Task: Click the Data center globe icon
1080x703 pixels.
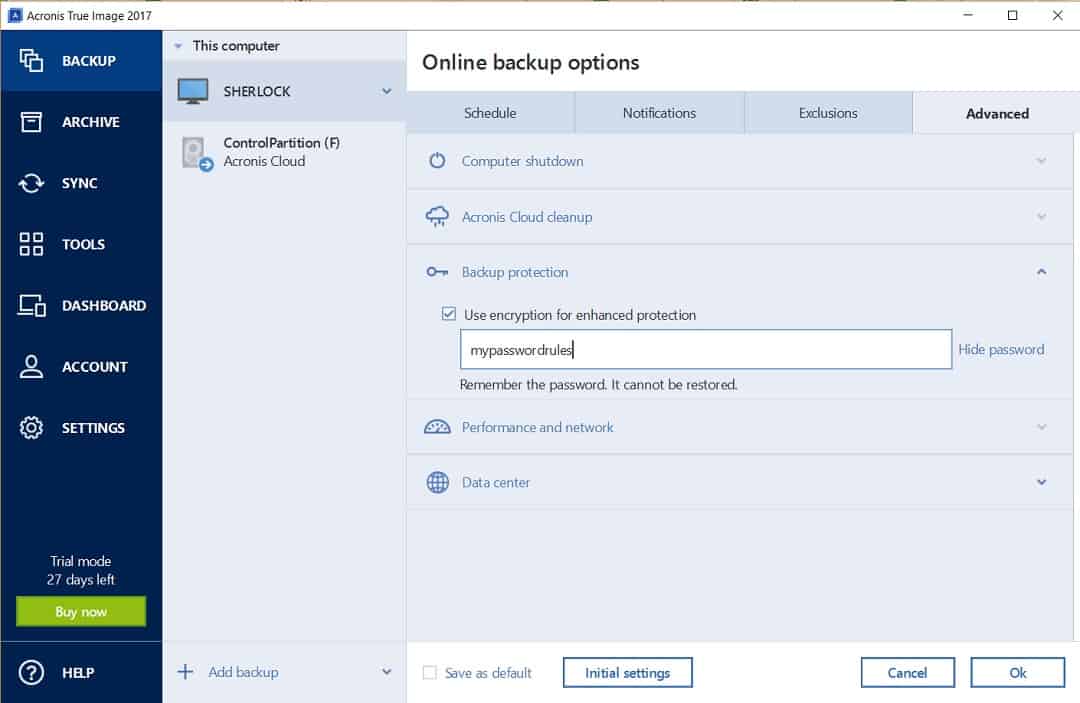Action: [x=437, y=482]
